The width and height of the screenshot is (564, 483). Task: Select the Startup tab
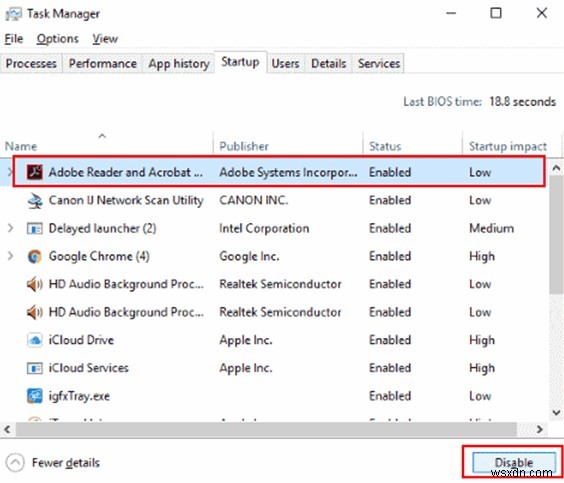(240, 62)
